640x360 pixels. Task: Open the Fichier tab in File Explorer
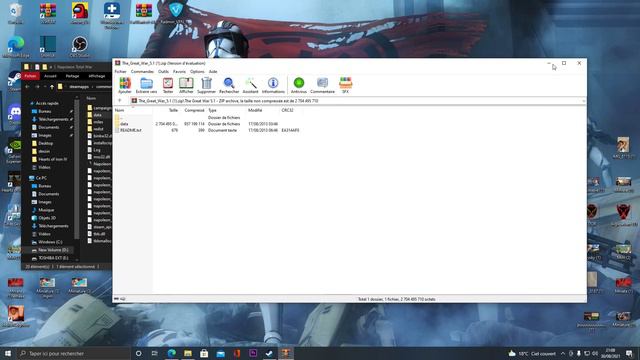pyautogui.click(x=30, y=76)
